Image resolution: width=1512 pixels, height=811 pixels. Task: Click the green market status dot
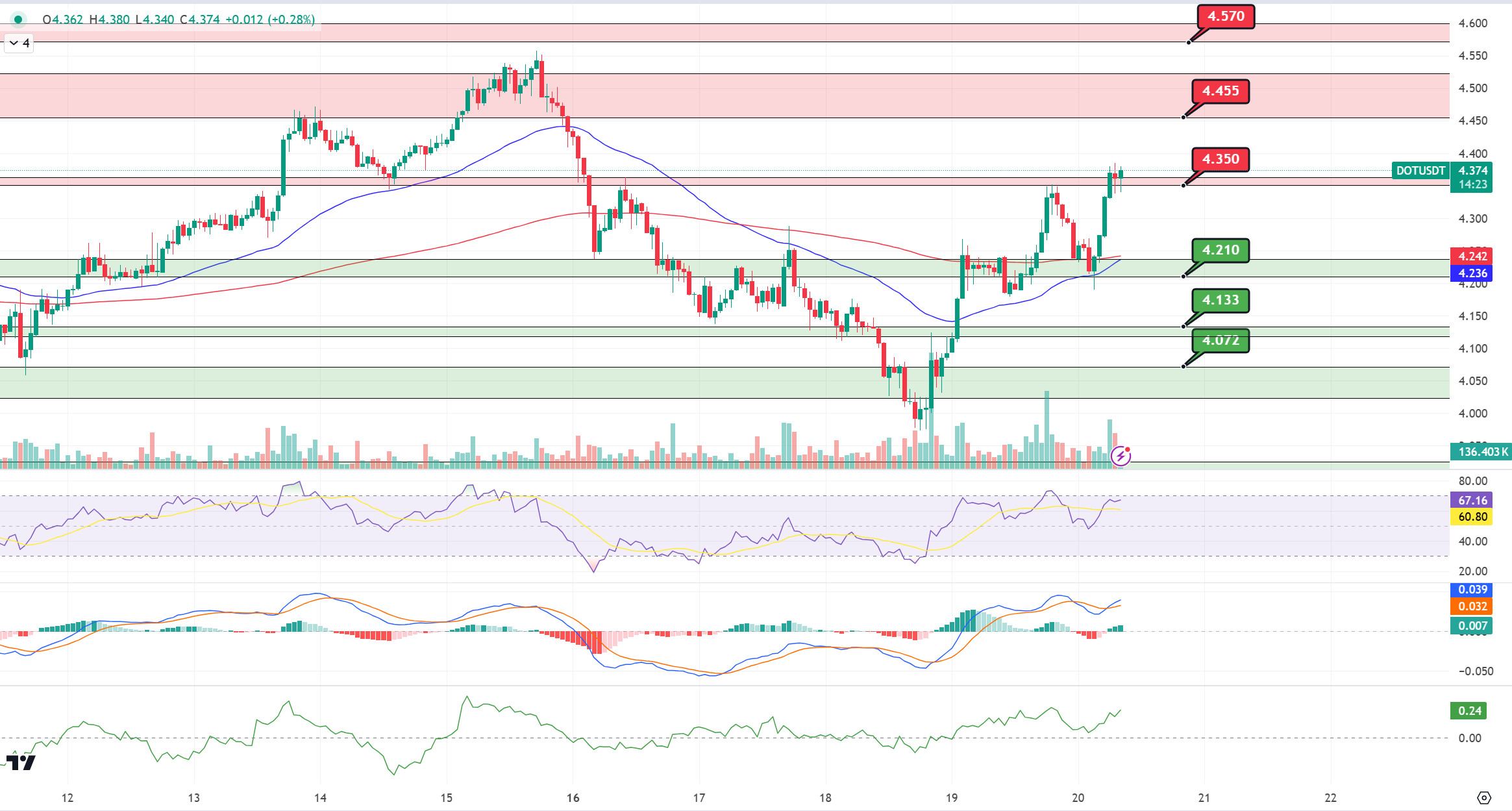18,19
